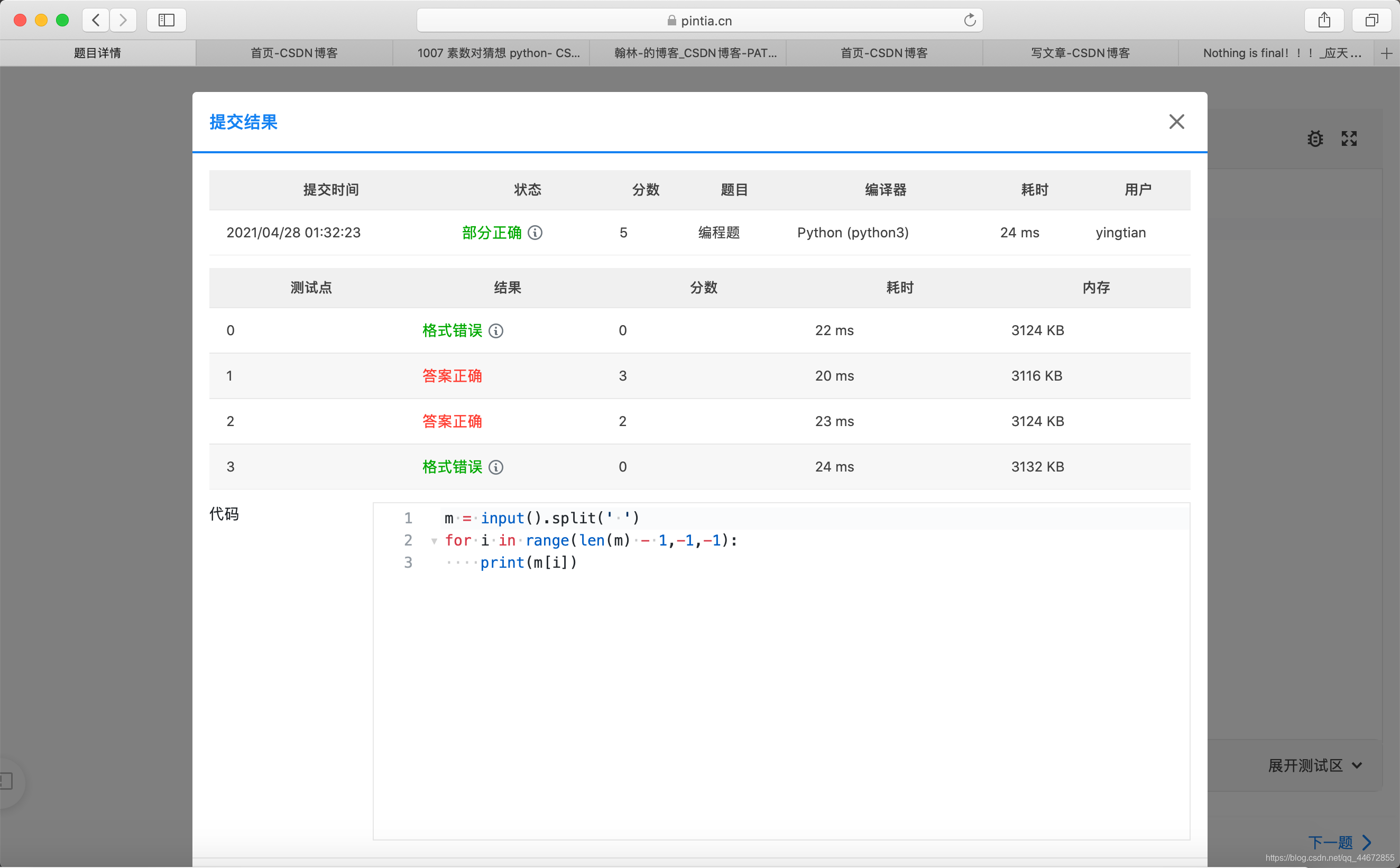
Task: Click the yingtian user name
Action: [x=1120, y=233]
